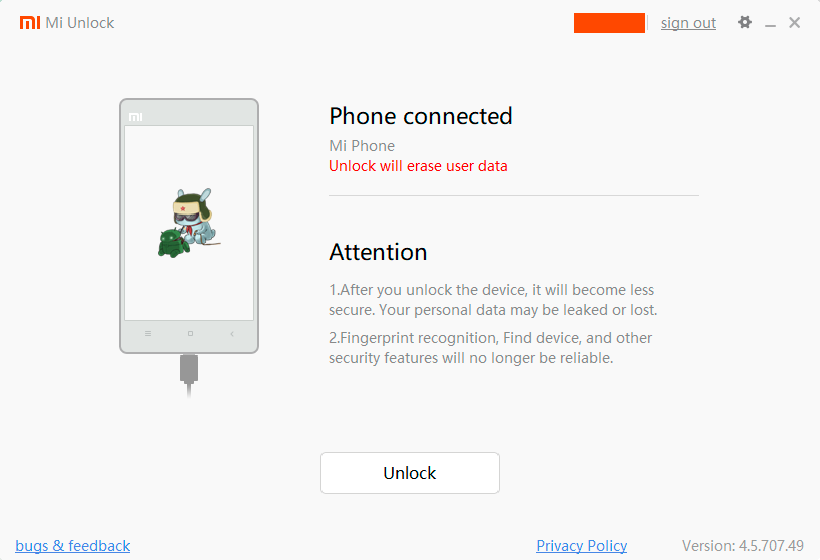Minimize the Mi Unlock window
This screenshot has height=560, width=820.
tap(770, 24)
